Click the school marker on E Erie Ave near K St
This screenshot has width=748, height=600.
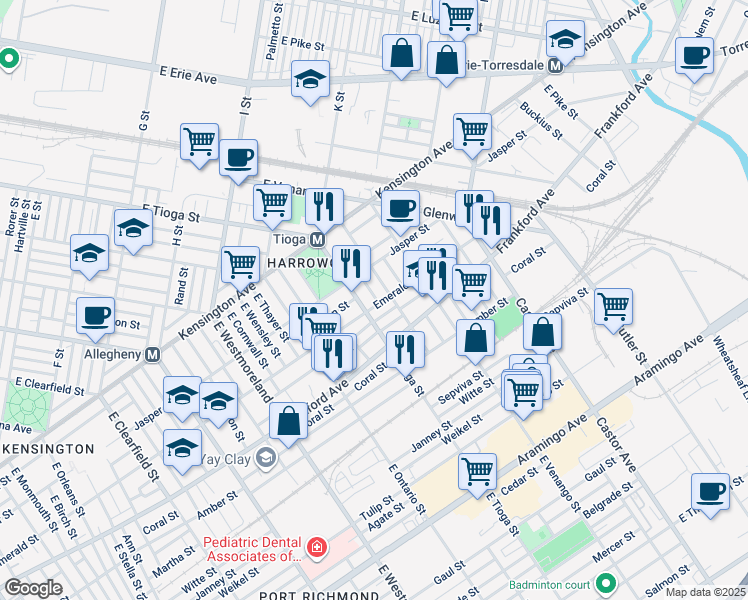311,81
